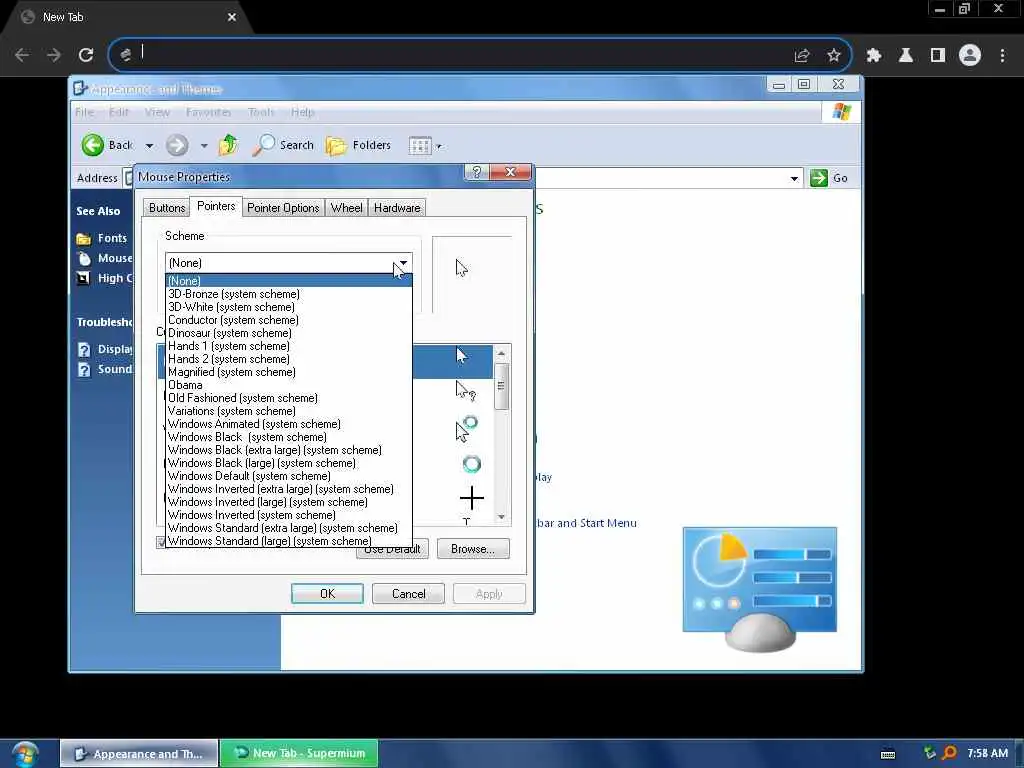Open the Fonts link under See Also

tap(112, 238)
